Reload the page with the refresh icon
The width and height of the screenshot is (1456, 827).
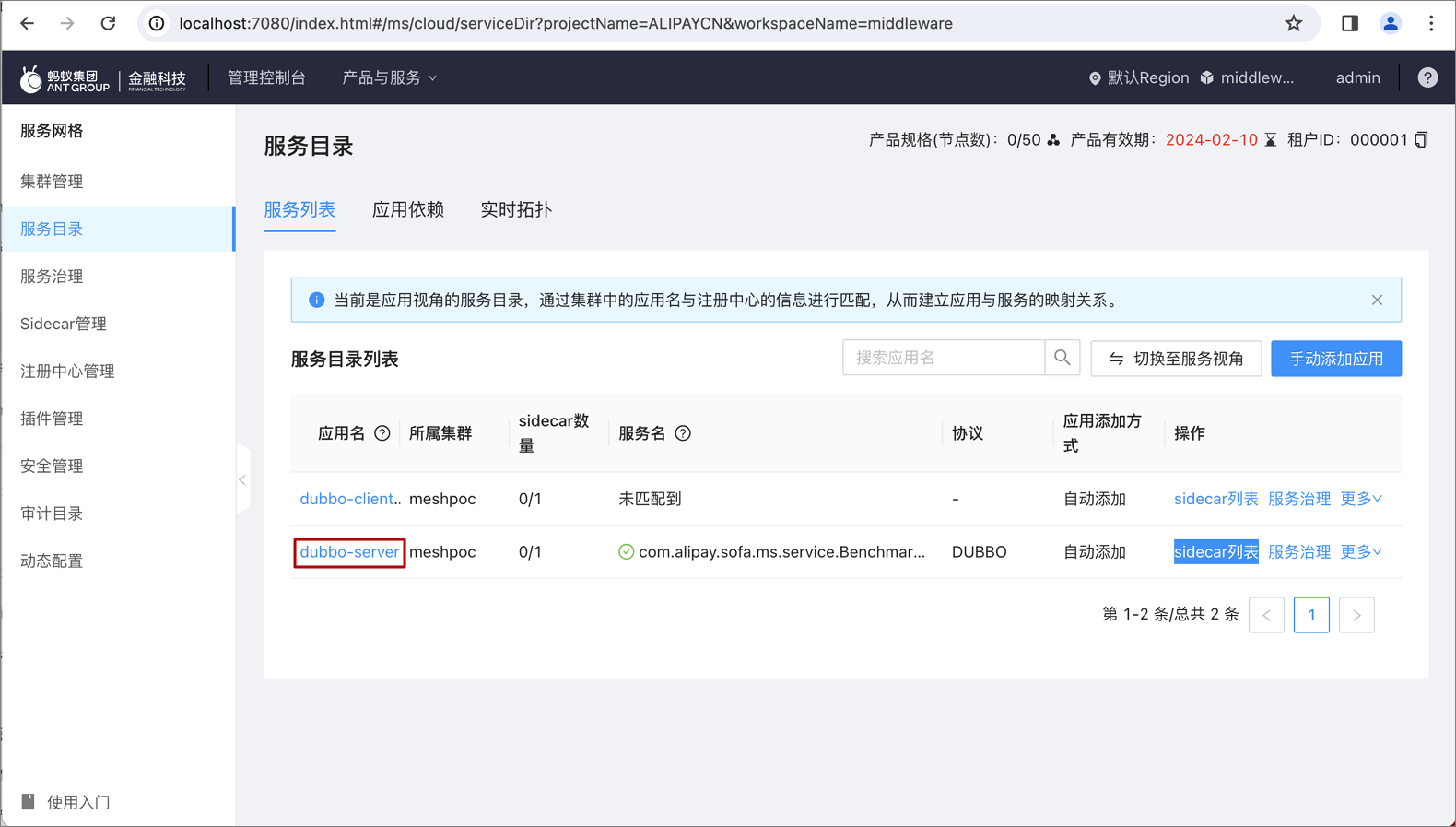coord(108,23)
